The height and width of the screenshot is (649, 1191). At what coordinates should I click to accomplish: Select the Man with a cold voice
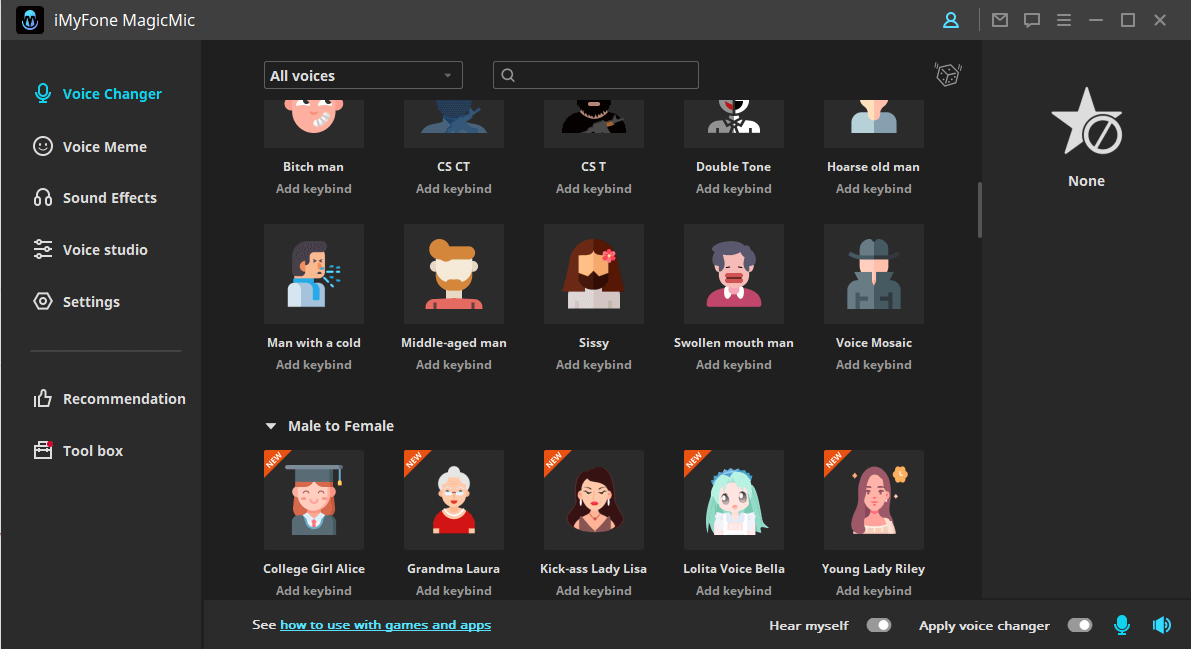pyautogui.click(x=314, y=274)
